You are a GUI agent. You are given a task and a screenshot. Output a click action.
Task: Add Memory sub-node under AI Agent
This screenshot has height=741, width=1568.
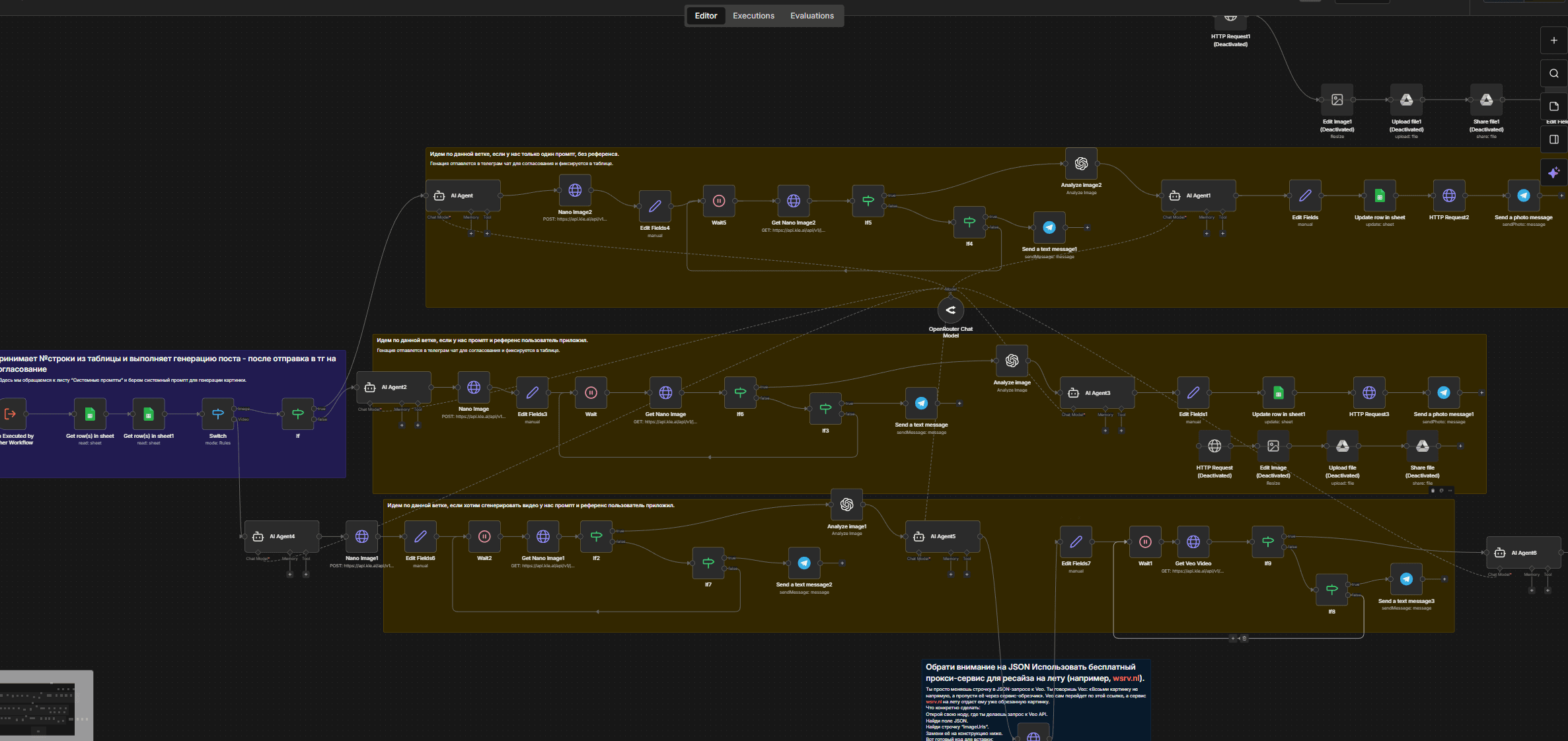click(471, 233)
